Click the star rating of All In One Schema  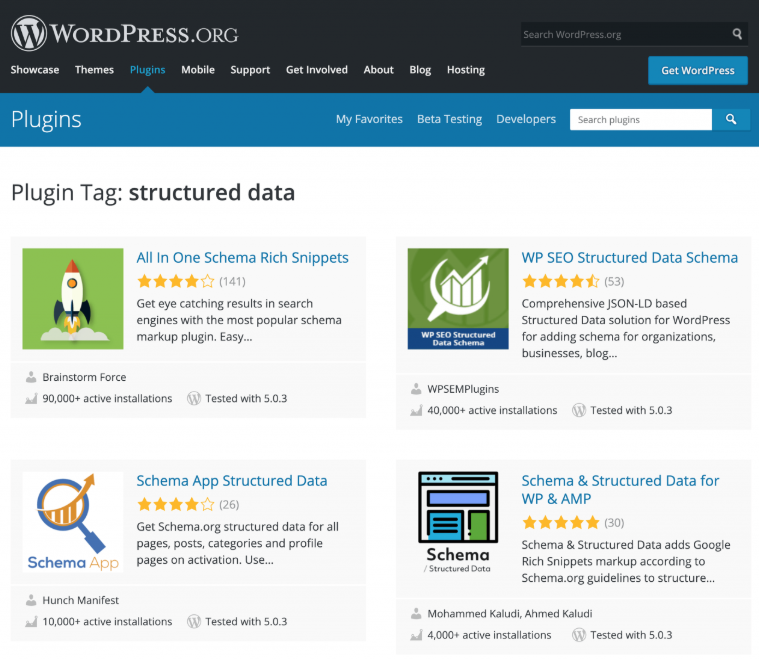coord(176,281)
